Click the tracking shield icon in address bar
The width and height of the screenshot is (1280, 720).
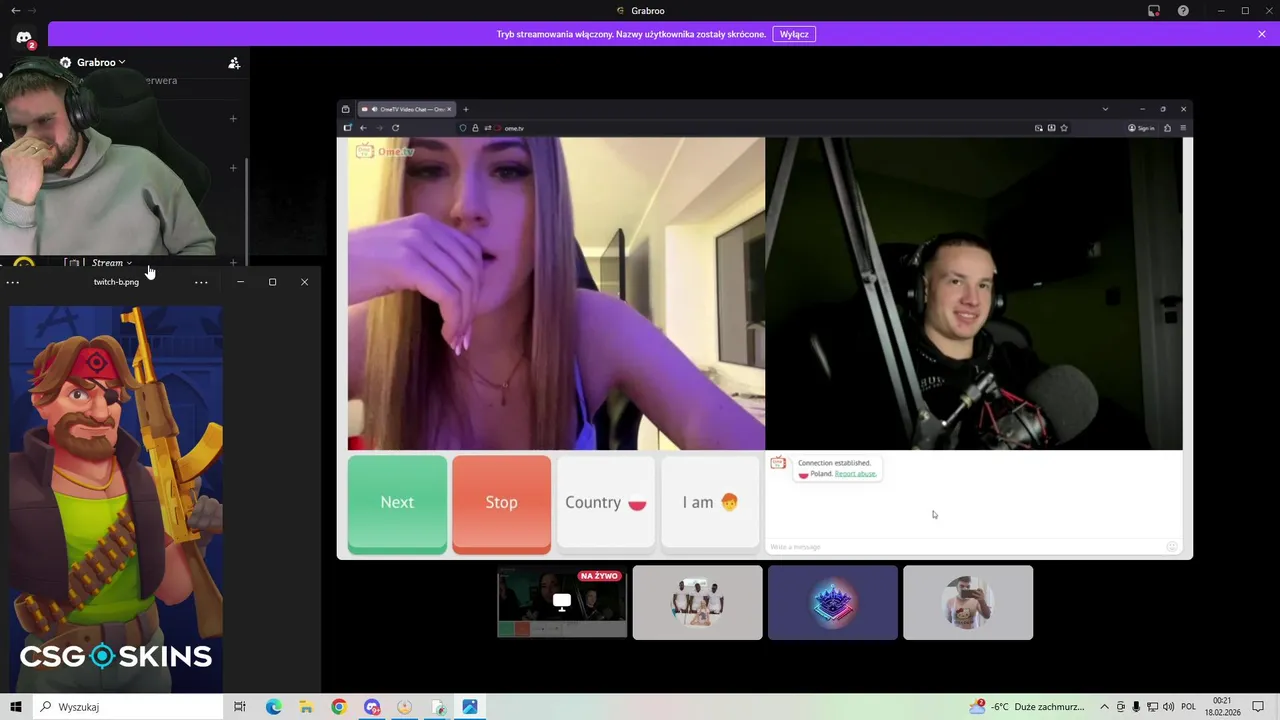(x=463, y=128)
